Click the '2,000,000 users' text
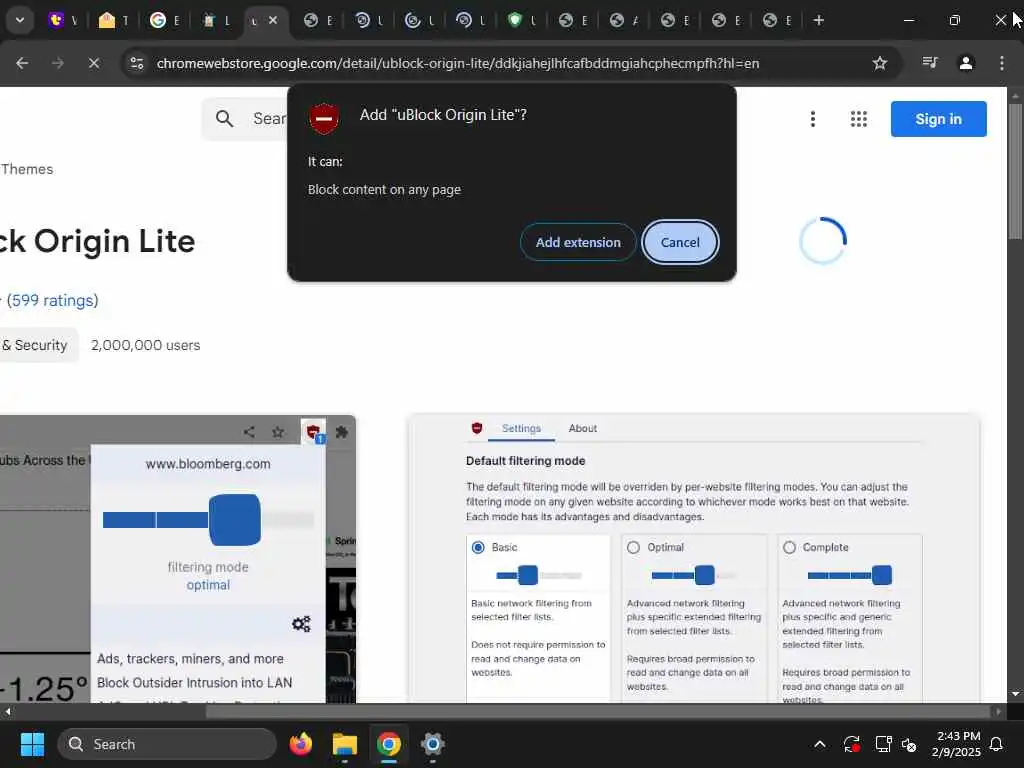 [x=145, y=345]
